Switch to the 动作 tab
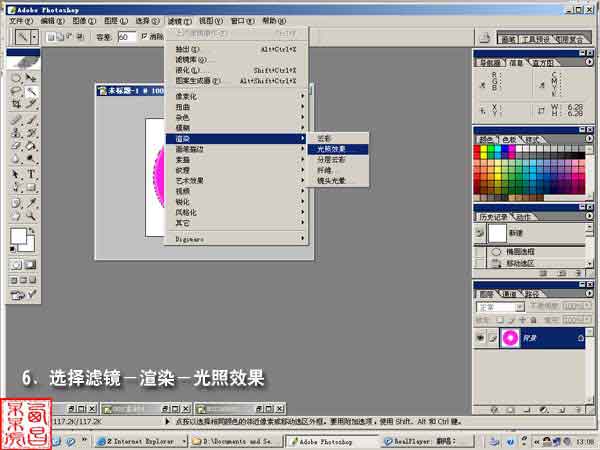Viewport: 600px width, 450px height. [523, 217]
